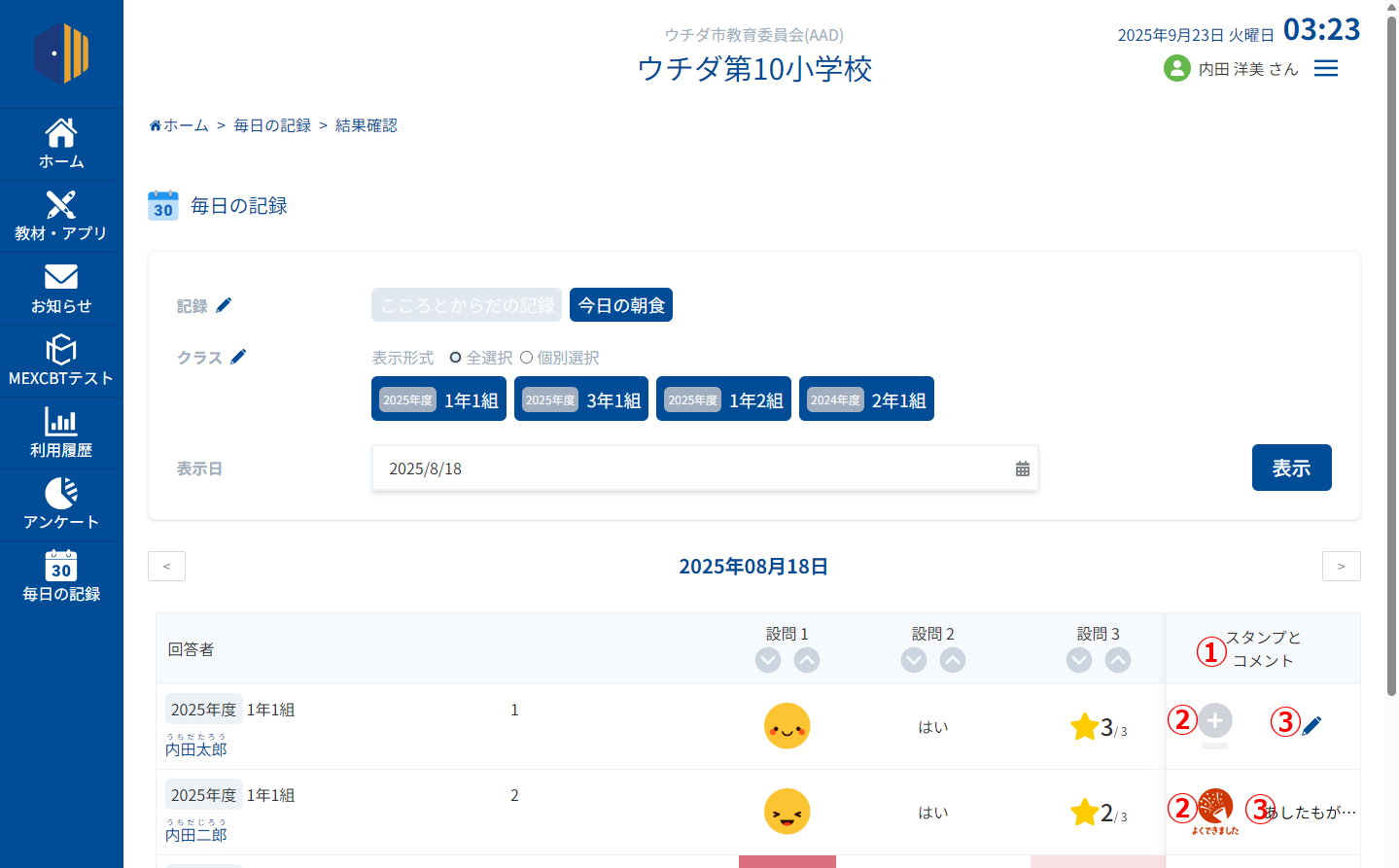Go to 毎日の記録 via the breadcrumb link

click(272, 125)
